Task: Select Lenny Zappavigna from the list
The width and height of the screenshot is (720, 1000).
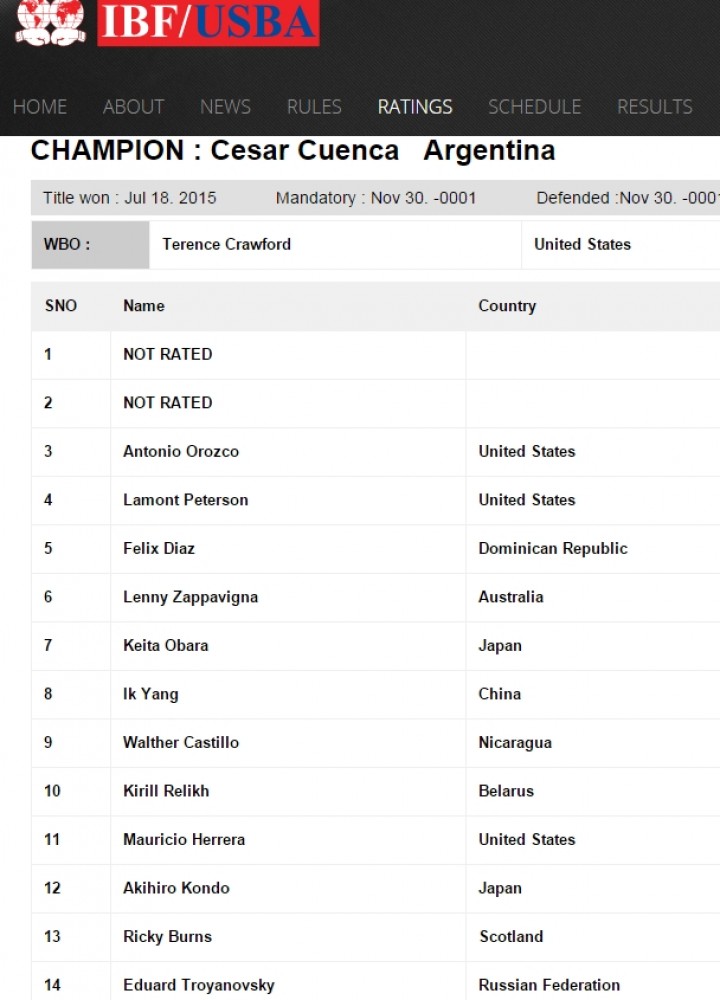Action: pyautogui.click(x=191, y=598)
